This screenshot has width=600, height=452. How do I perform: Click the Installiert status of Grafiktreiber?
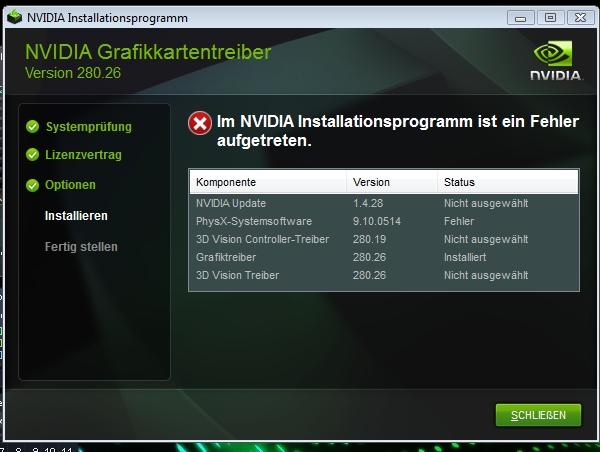[465, 257]
